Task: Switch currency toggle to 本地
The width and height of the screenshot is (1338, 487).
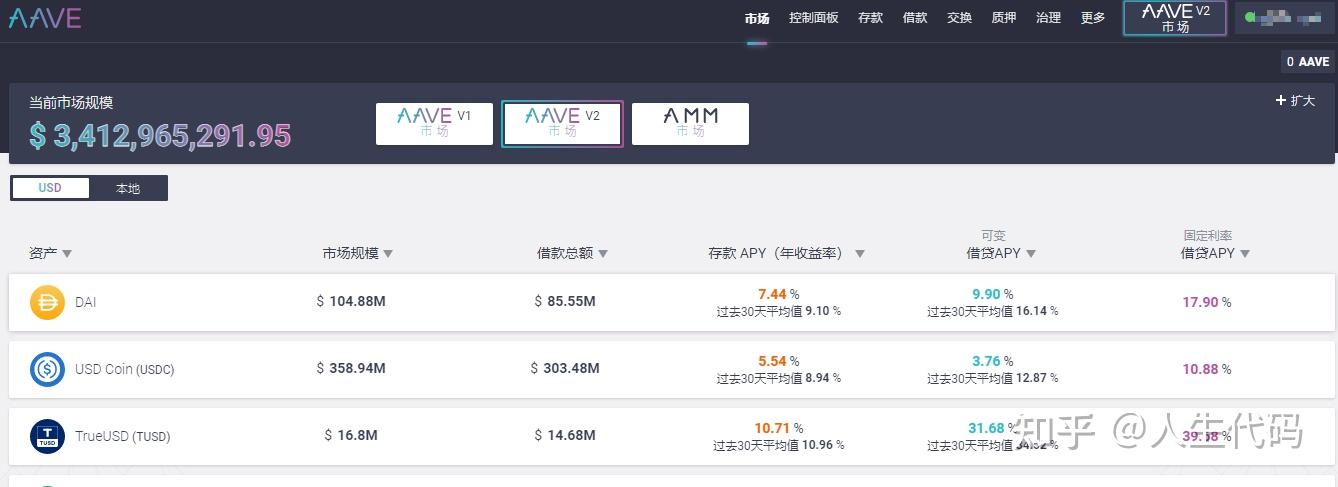Action: point(128,188)
